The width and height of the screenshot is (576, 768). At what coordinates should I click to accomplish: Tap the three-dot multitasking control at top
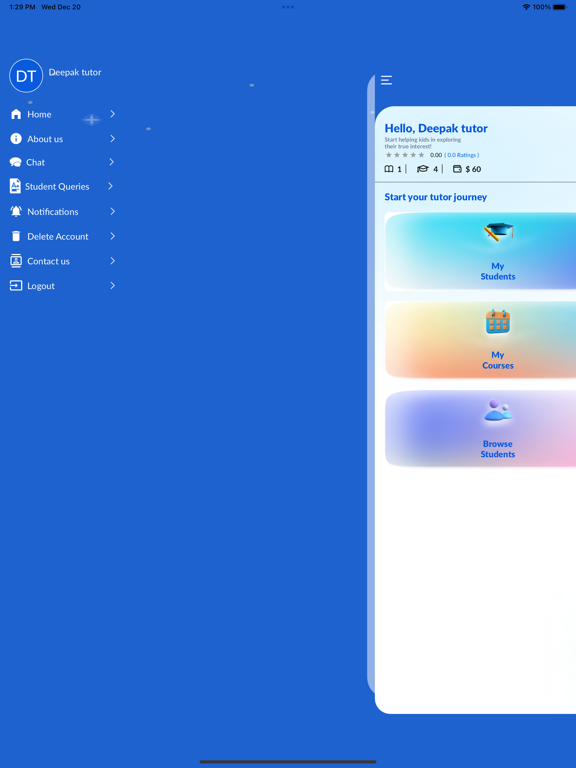(x=288, y=7)
